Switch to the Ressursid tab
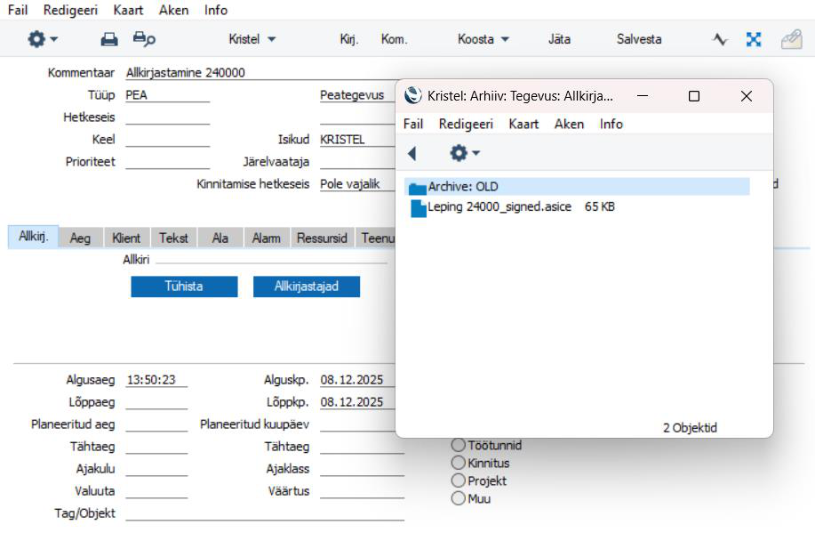815x557 pixels. 322,238
